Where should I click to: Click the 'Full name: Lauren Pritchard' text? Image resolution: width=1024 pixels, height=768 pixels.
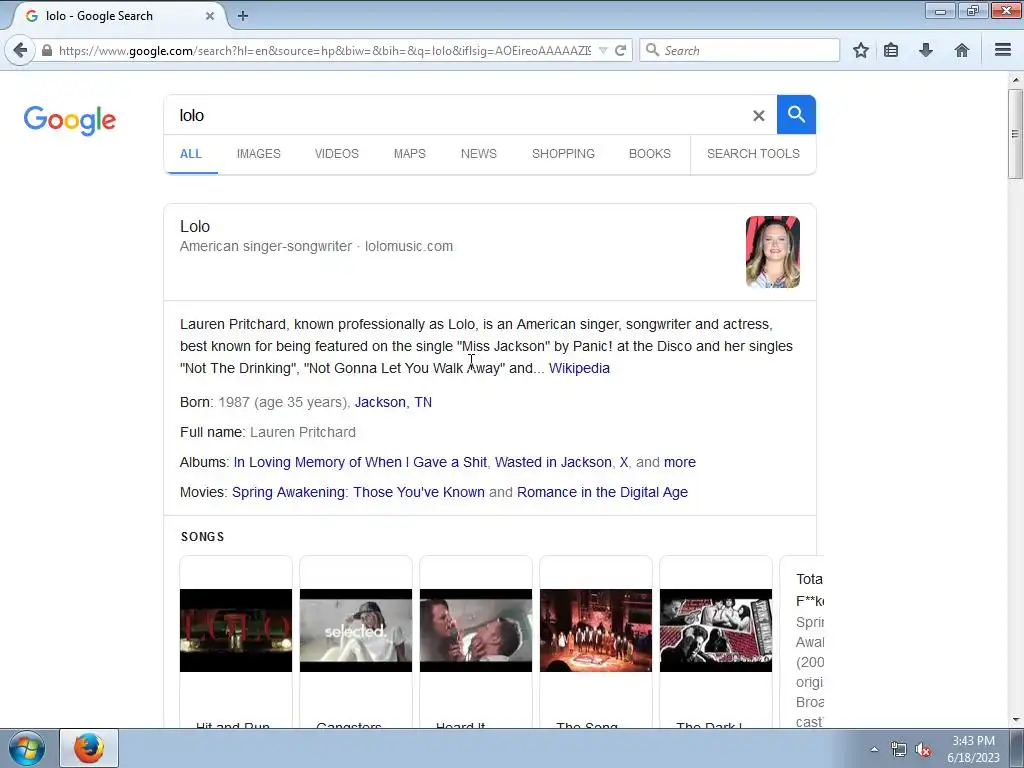pos(268,432)
